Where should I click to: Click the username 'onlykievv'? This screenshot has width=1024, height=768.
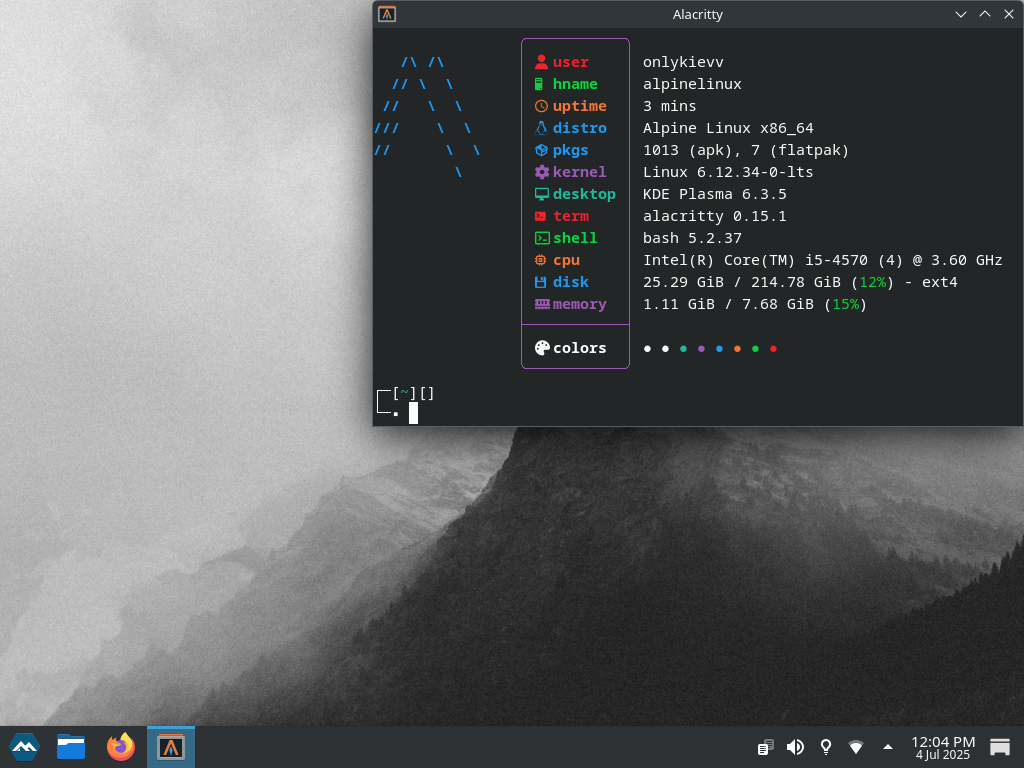[x=683, y=62]
